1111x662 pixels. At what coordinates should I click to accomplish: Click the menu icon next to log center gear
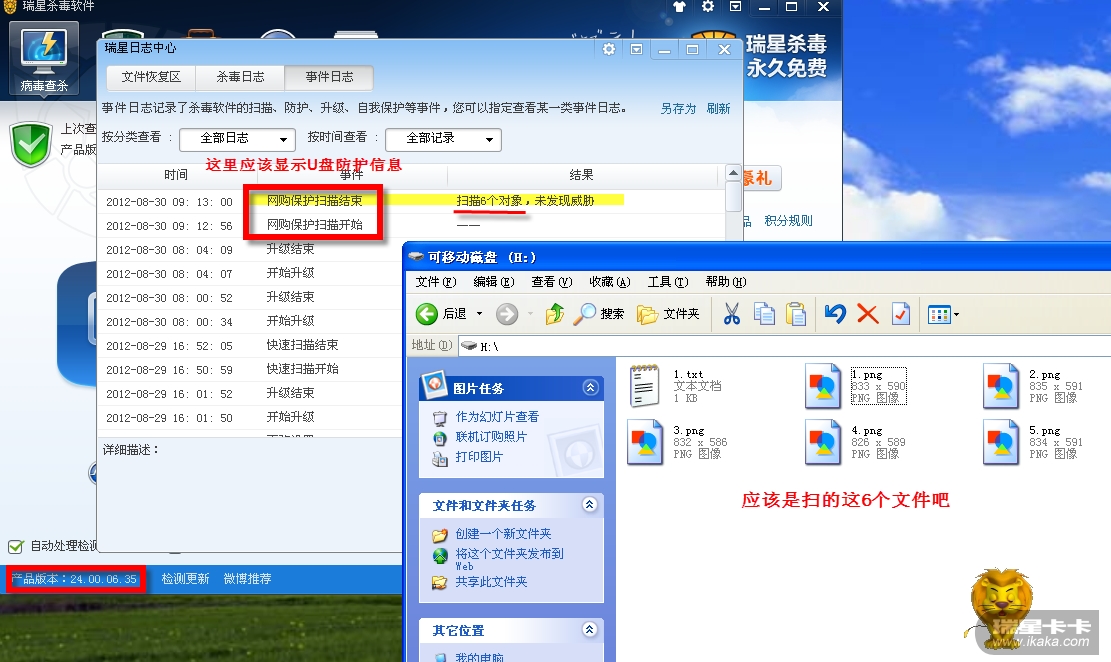pyautogui.click(x=636, y=49)
